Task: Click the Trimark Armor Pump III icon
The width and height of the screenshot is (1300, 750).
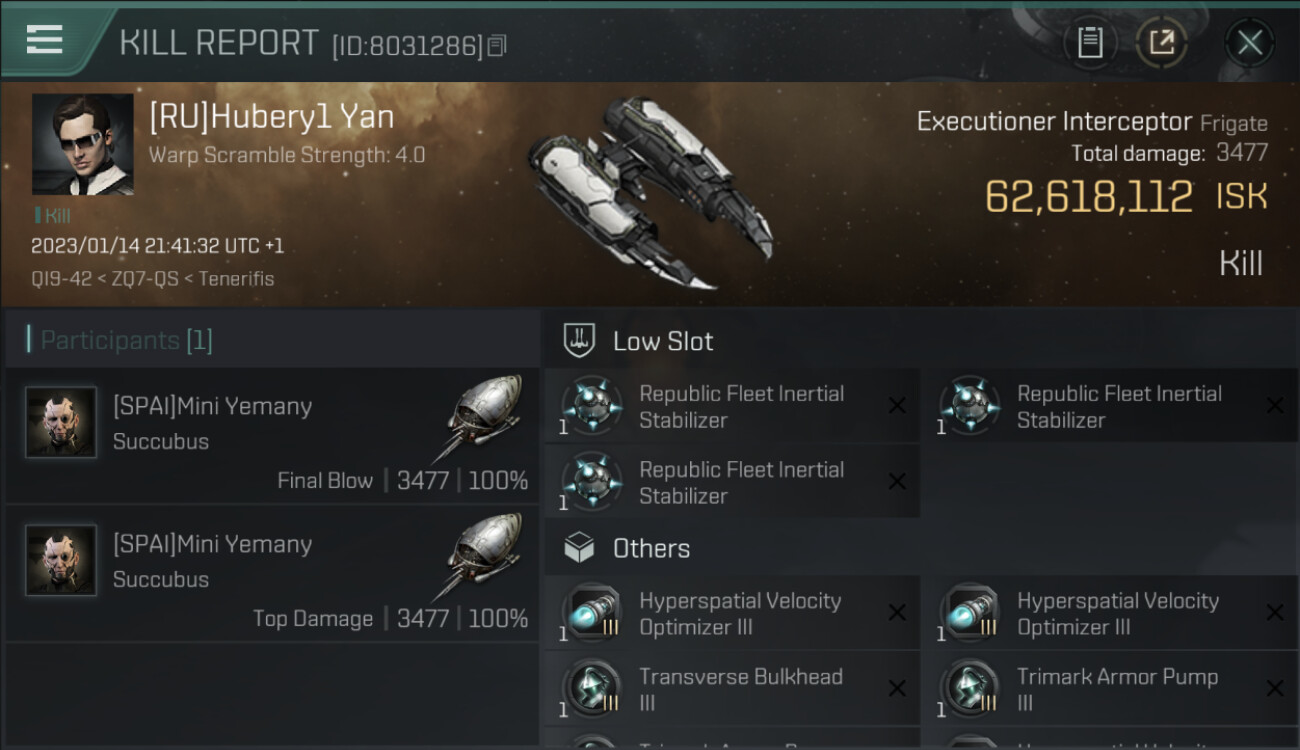Action: tap(969, 689)
